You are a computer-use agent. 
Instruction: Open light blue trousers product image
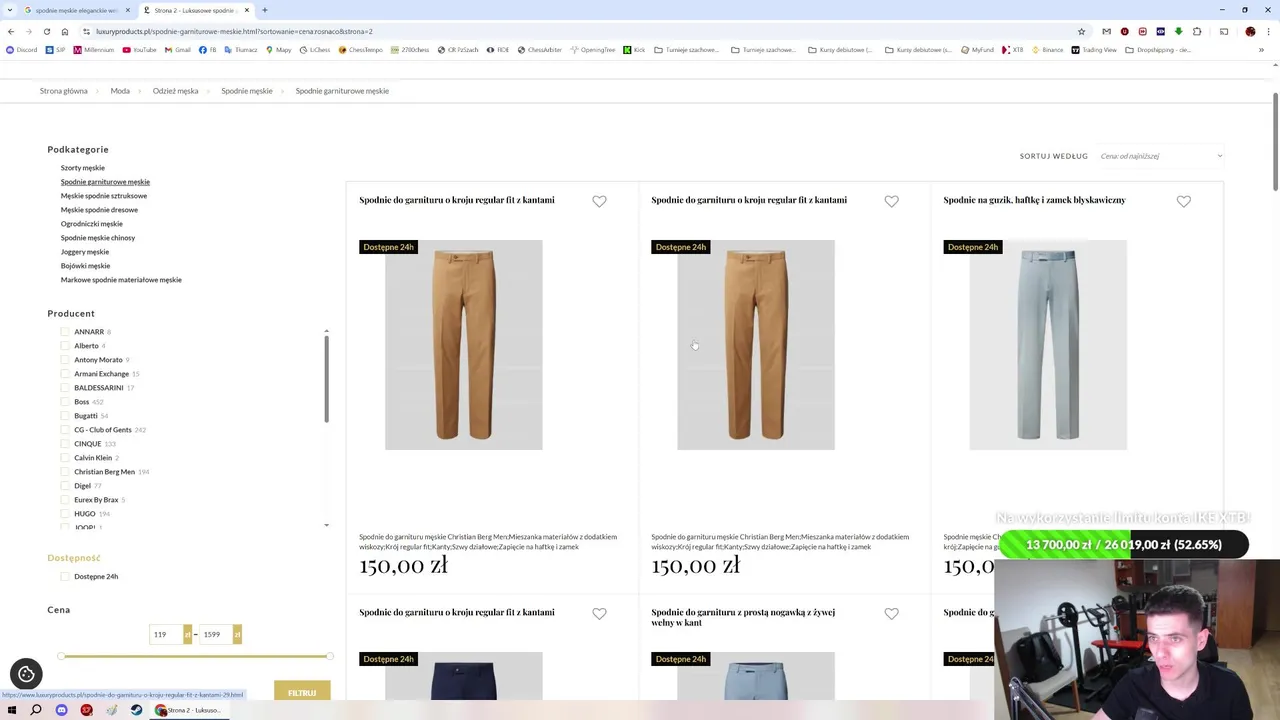(x=1048, y=345)
